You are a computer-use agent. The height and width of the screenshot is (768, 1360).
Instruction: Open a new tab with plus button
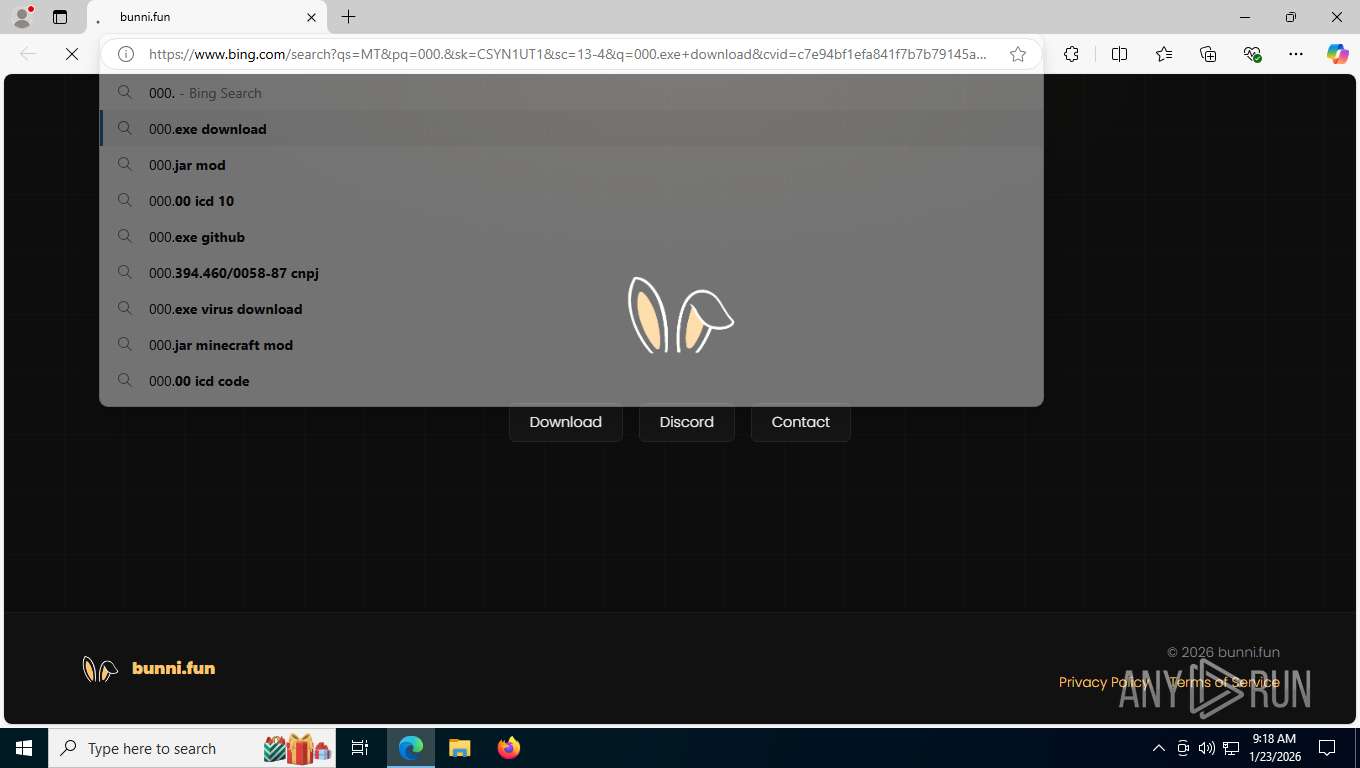[348, 17]
